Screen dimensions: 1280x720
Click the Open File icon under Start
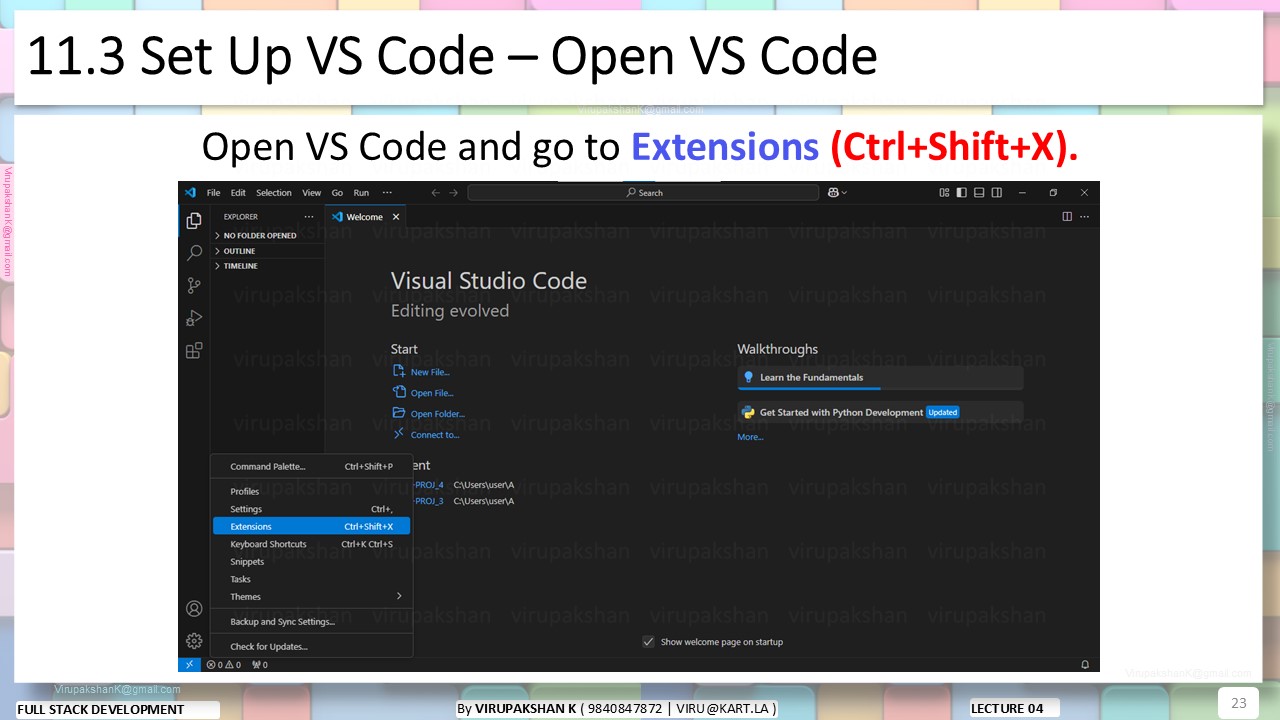click(399, 392)
